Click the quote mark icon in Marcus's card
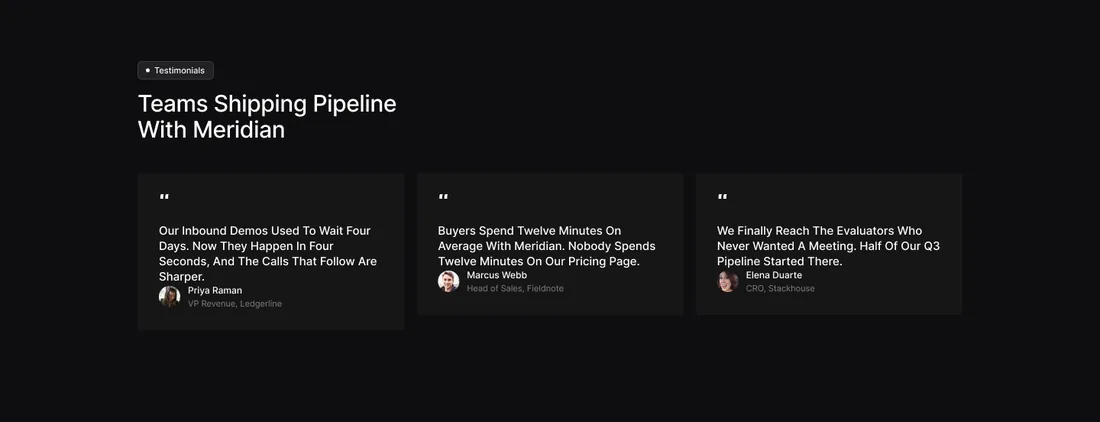This screenshot has height=422, width=1100. coord(443,198)
